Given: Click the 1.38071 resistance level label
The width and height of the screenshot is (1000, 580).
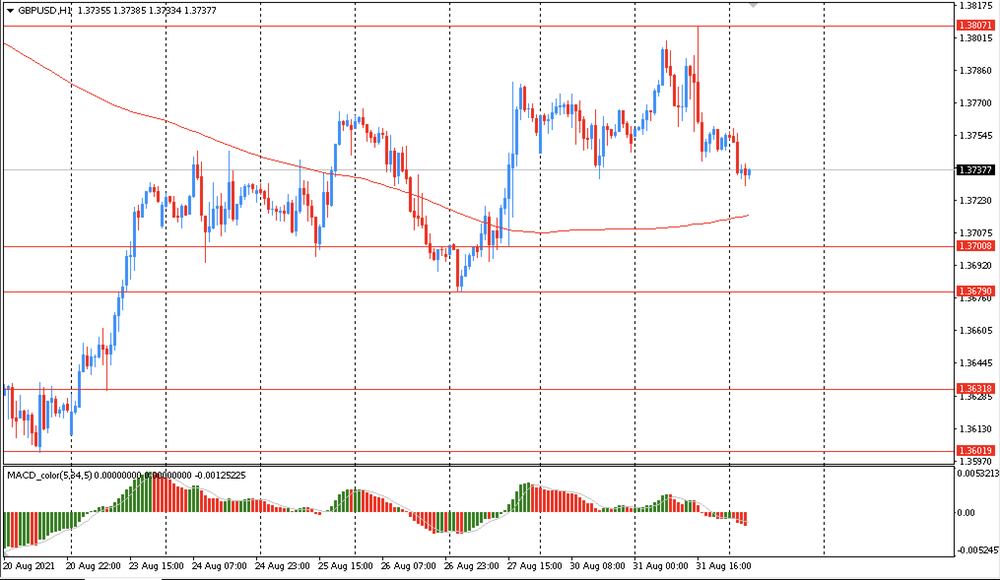Looking at the screenshot, I should click(x=975, y=26).
